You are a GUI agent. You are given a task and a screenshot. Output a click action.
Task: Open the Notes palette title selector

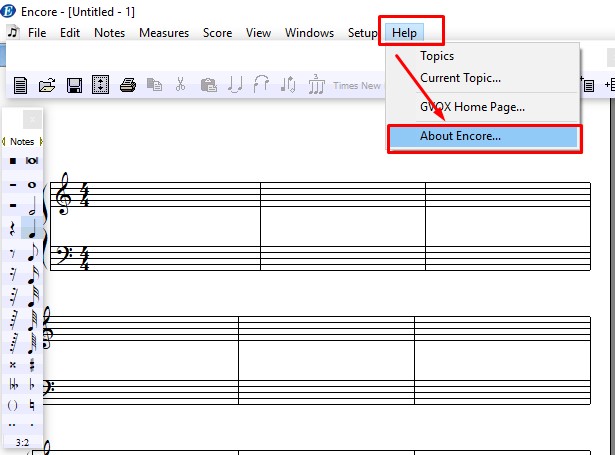point(22,141)
